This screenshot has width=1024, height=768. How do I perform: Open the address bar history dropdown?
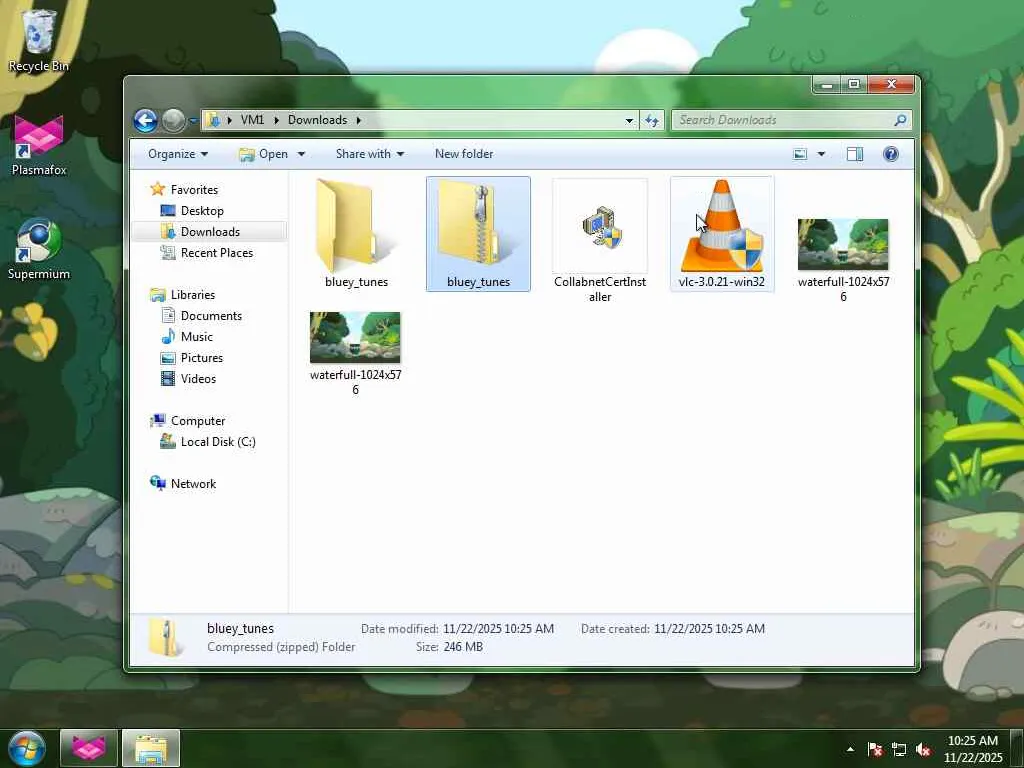(629, 120)
